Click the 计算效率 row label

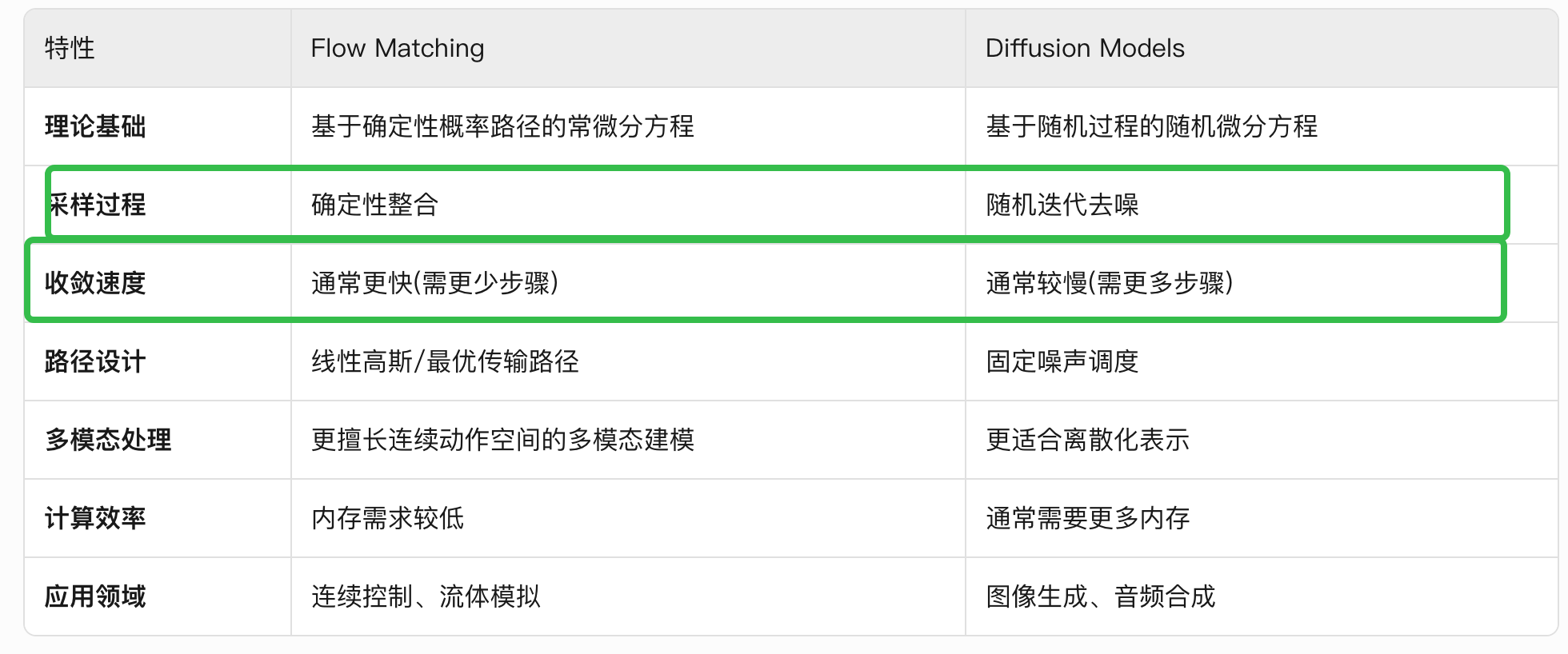coord(95,519)
